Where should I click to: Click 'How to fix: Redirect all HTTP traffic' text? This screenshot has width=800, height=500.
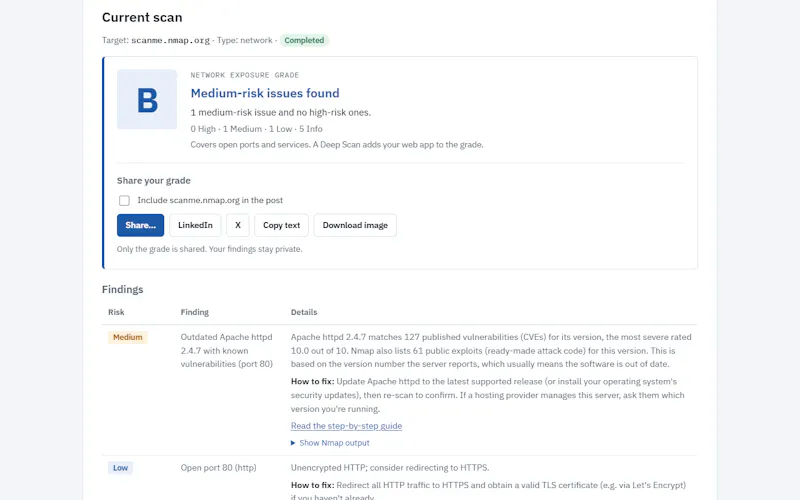click(x=488, y=491)
